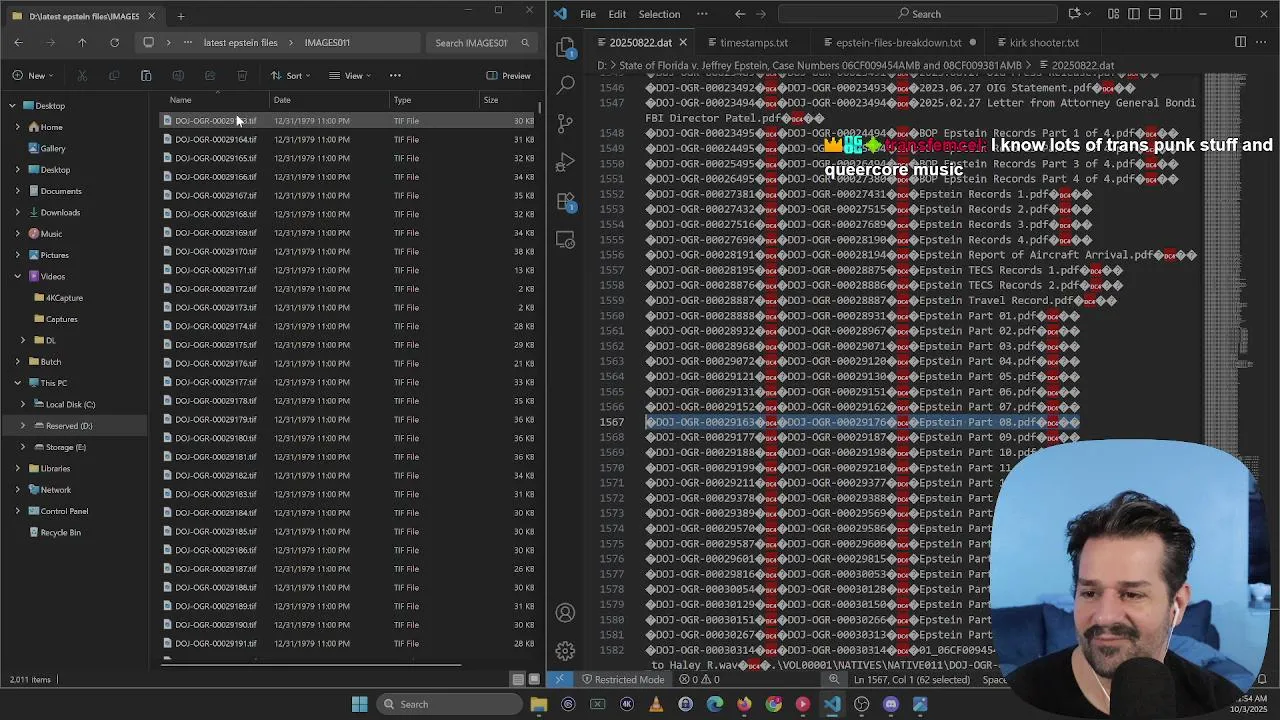Open VS Code Explorer icon in activity bar
Screen dimensions: 1280x720
pos(566,47)
